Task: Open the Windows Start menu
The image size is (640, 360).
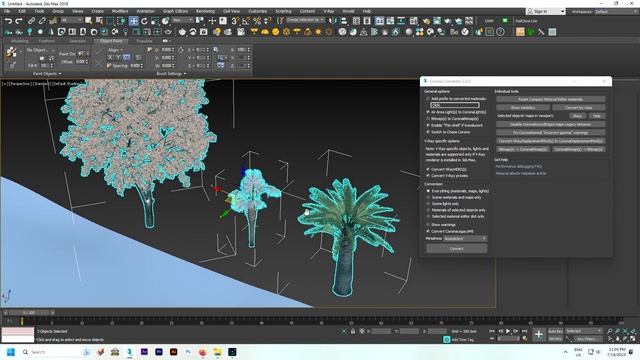Action: 11,352
